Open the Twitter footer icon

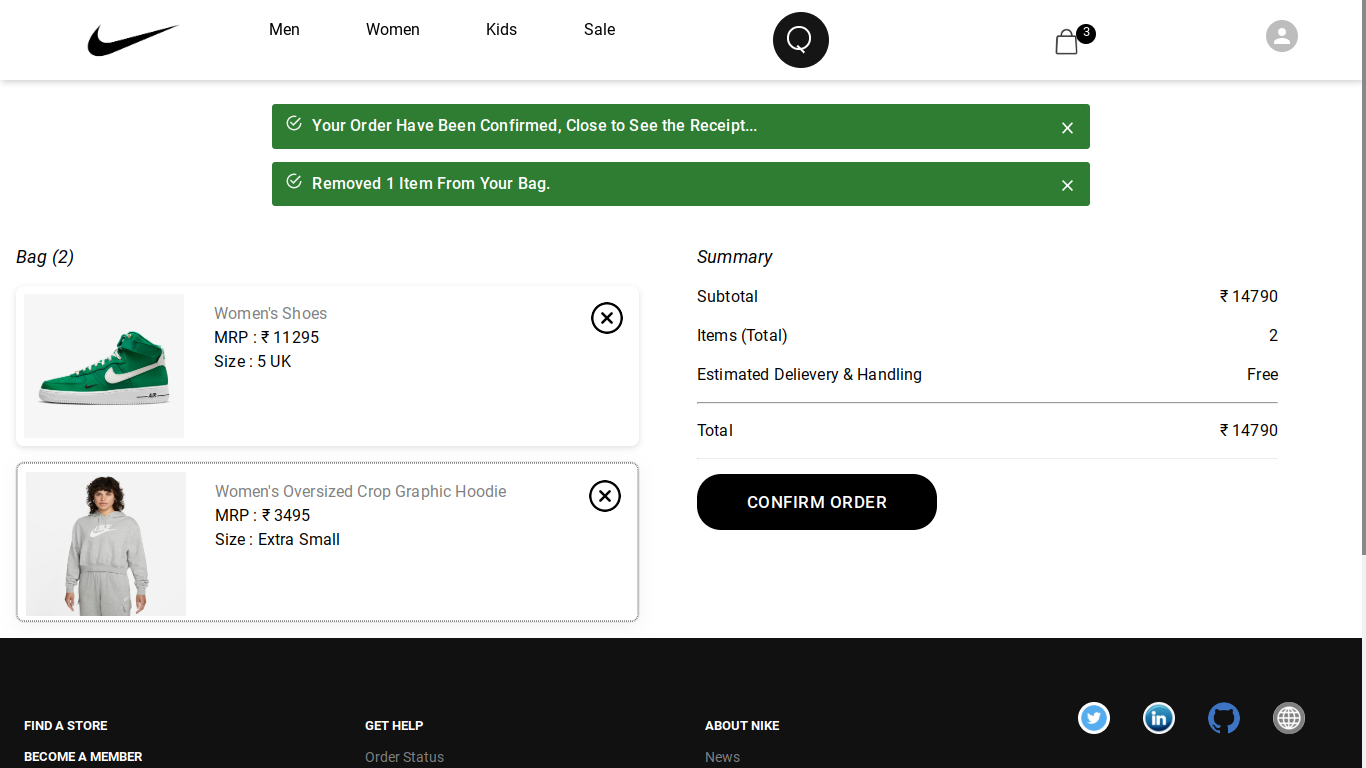[1094, 718]
